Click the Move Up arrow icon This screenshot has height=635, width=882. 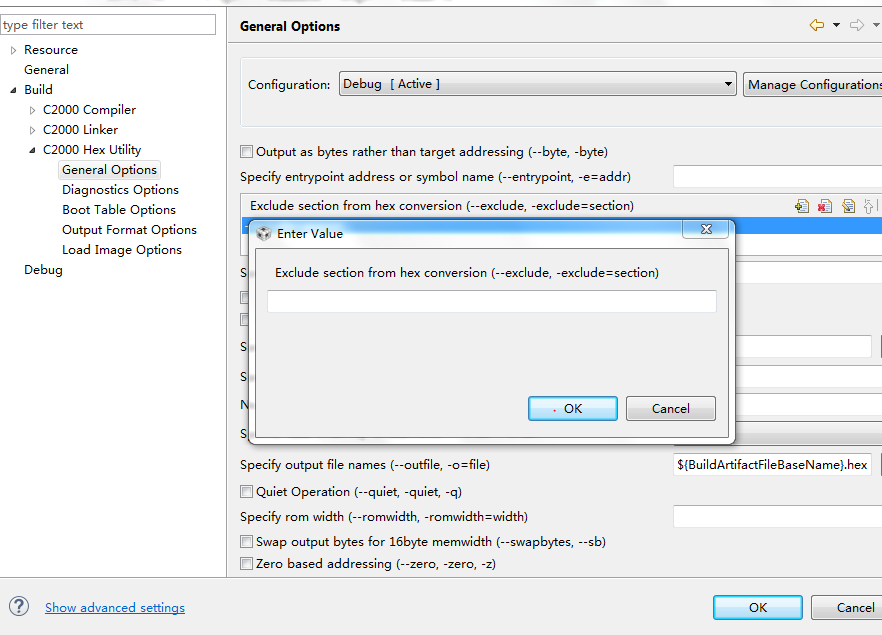coord(868,206)
